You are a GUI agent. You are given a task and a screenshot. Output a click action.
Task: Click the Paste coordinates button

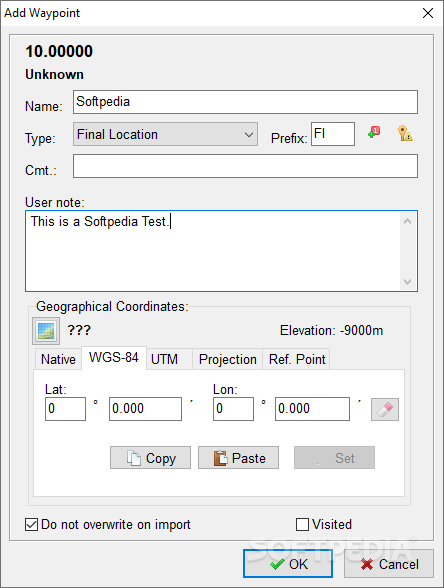[238, 458]
